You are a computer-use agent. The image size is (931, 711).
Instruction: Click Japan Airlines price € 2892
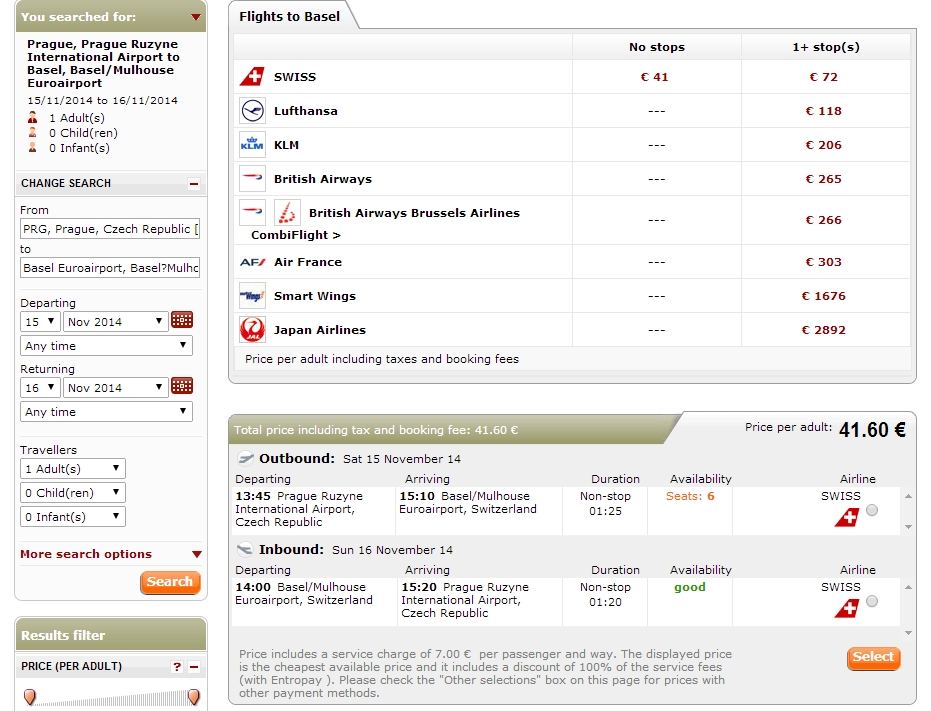[x=824, y=329]
